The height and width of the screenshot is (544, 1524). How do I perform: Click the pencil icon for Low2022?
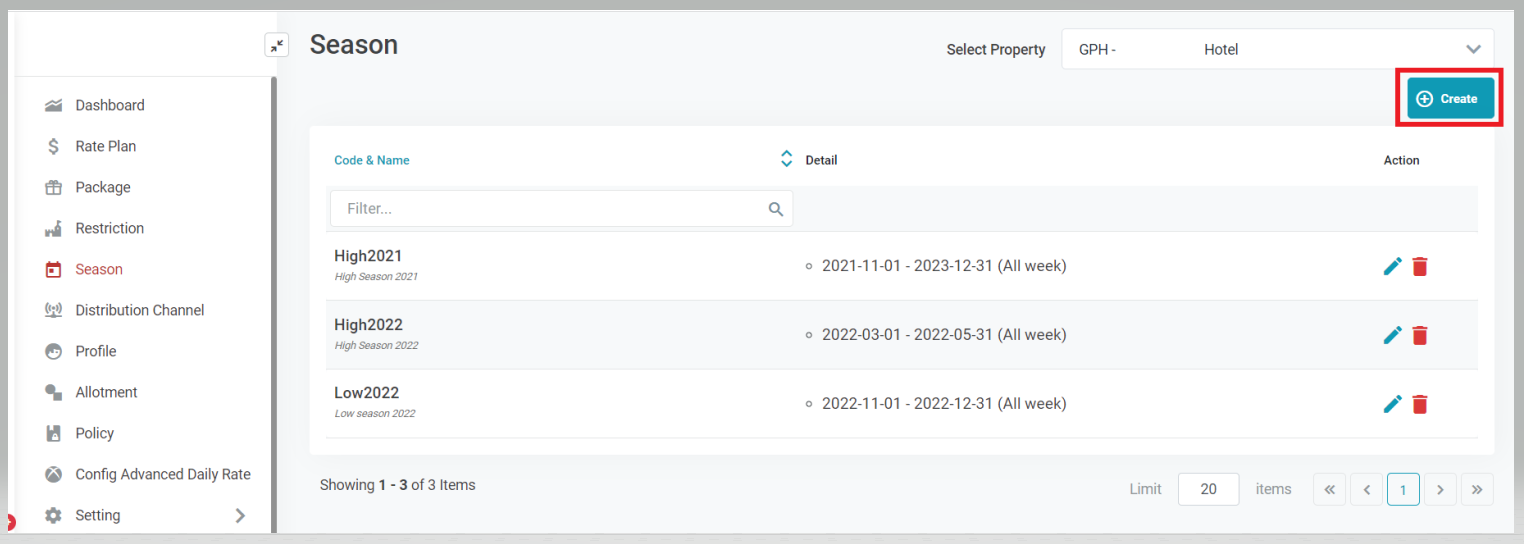(1392, 404)
